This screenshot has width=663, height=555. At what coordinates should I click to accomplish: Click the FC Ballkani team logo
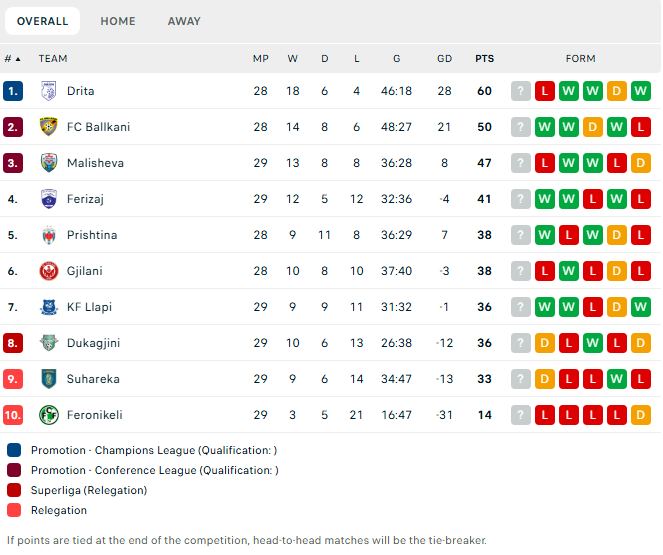point(49,127)
